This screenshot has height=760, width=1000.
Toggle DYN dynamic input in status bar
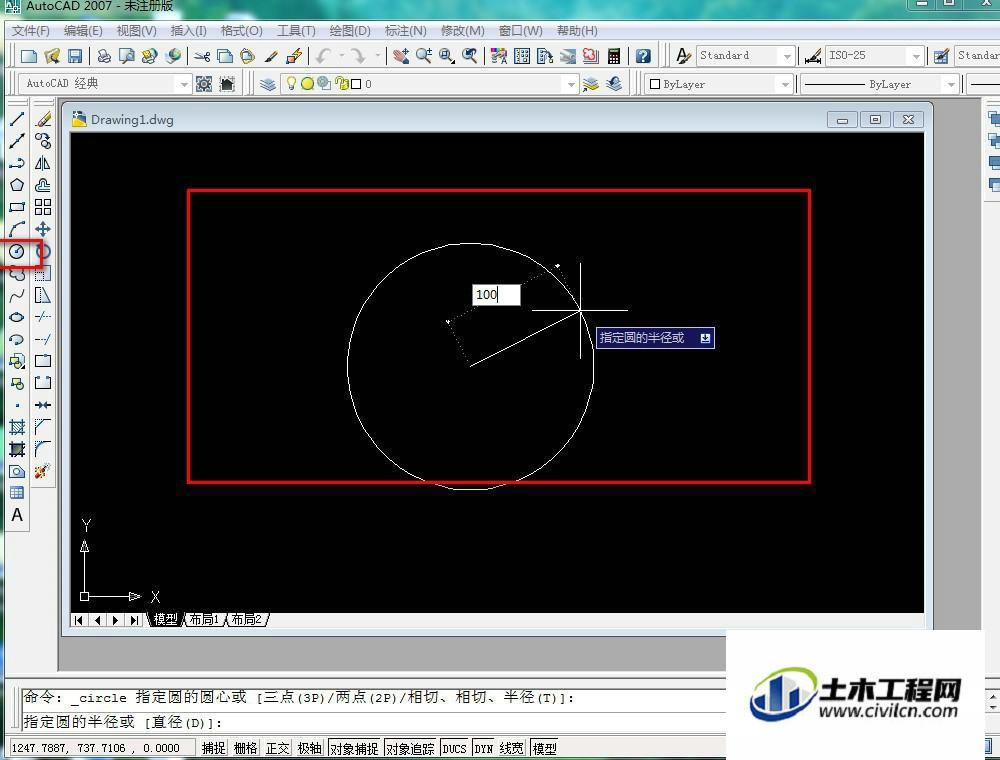[x=483, y=748]
